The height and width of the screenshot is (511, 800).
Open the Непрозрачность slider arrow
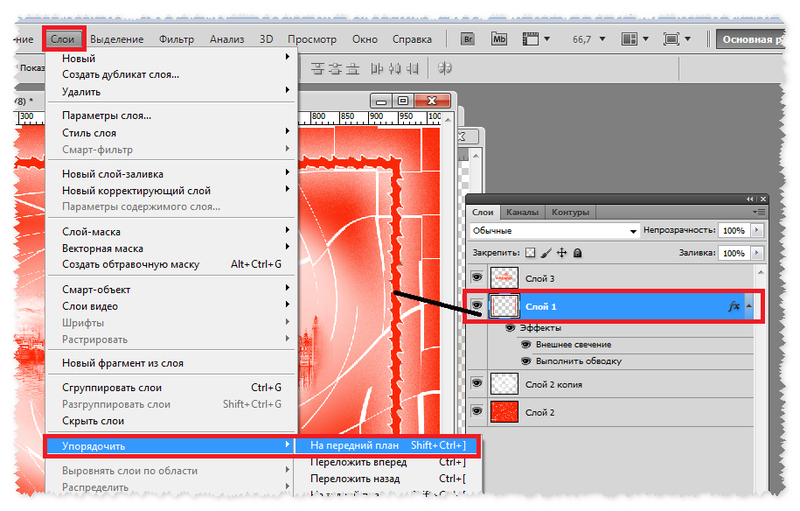click(757, 231)
